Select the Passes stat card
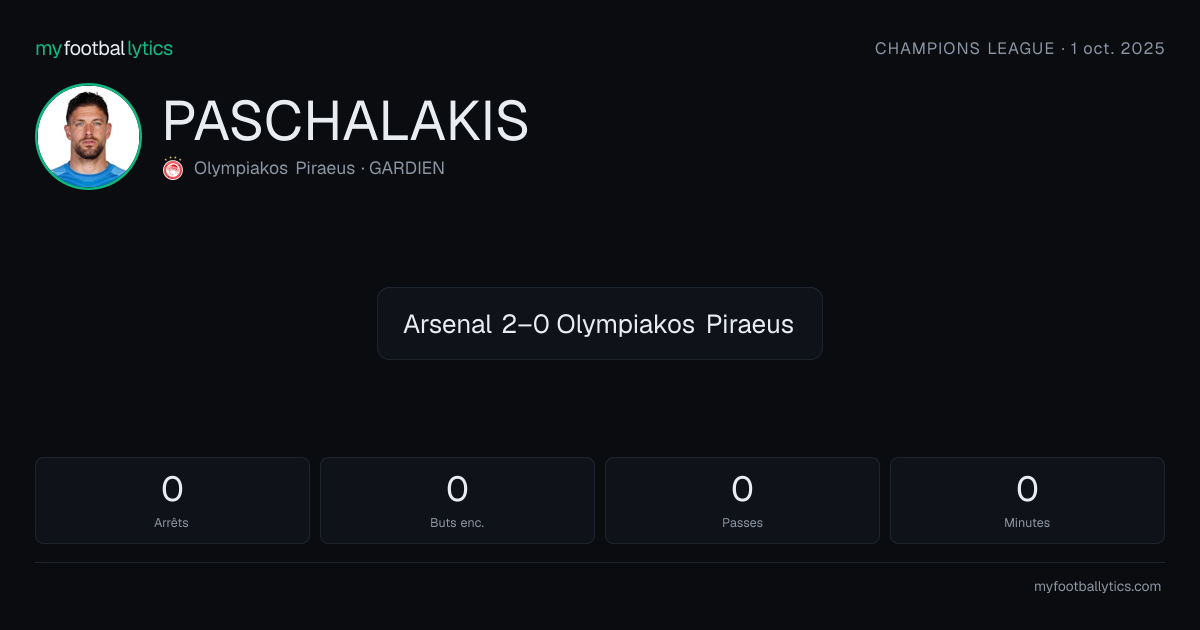The width and height of the screenshot is (1200, 630). tap(742, 500)
